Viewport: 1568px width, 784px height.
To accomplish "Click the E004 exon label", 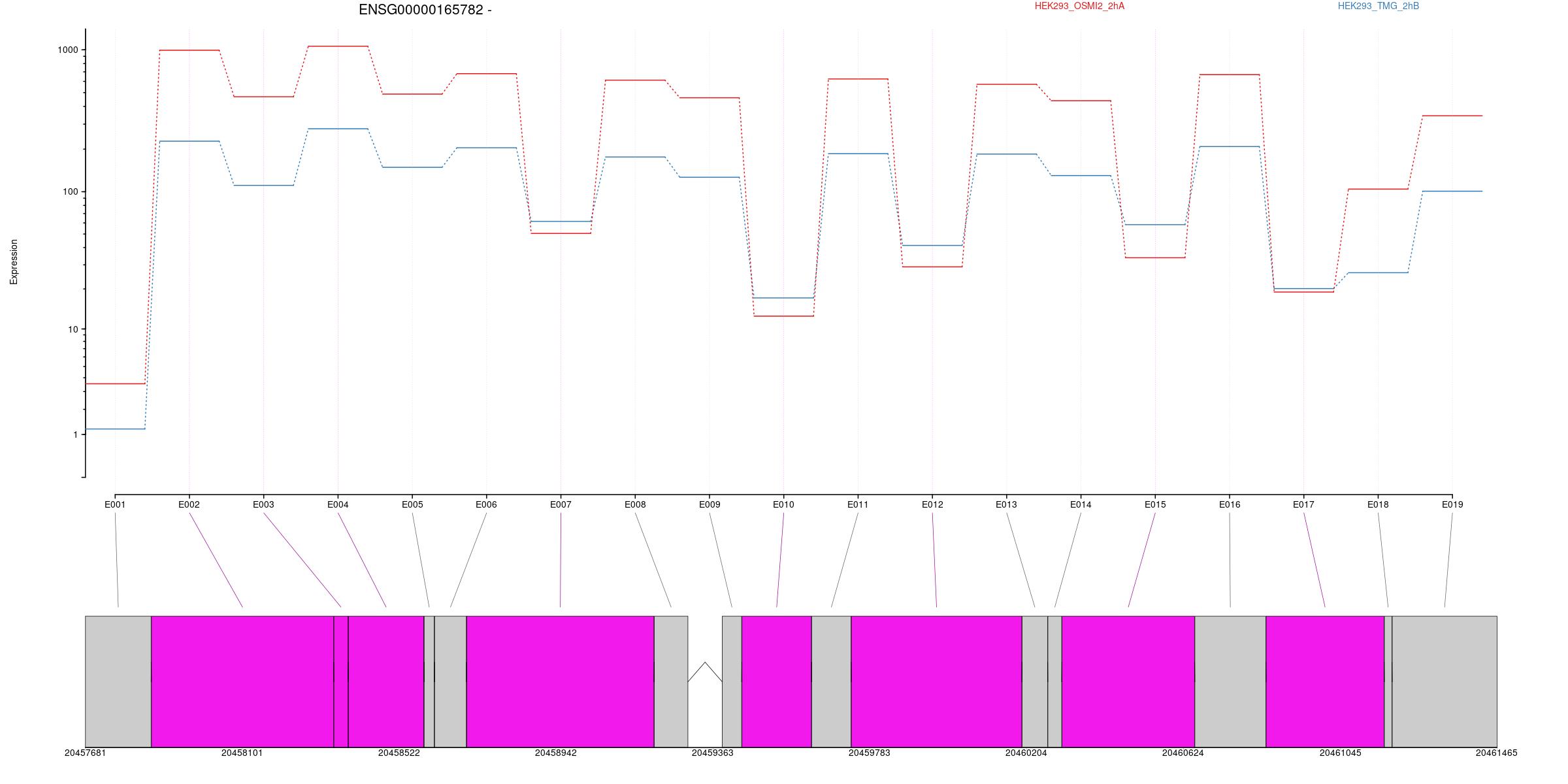I will click(x=338, y=504).
